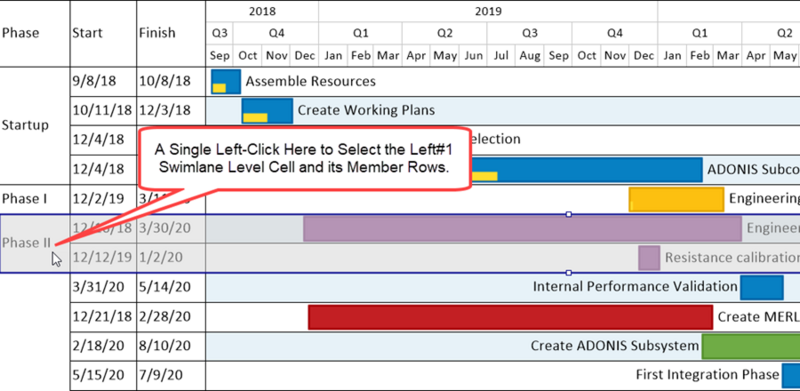Select the Startup swimlane cell
The width and height of the screenshot is (800, 391).
(35, 126)
